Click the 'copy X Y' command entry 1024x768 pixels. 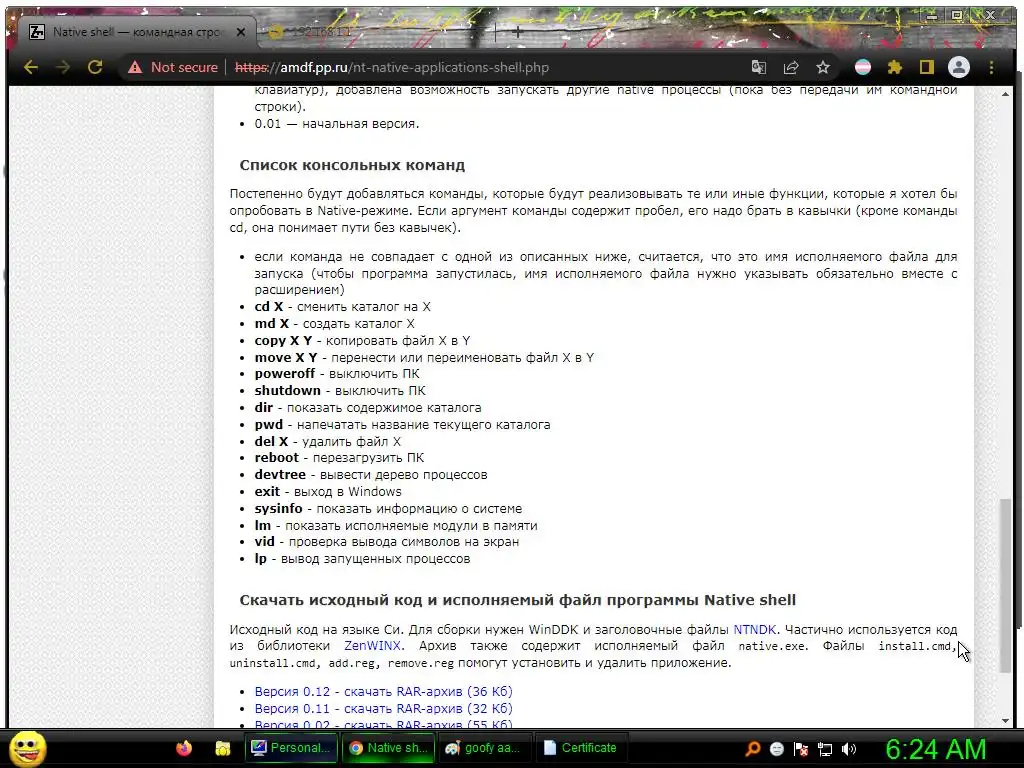click(x=362, y=341)
